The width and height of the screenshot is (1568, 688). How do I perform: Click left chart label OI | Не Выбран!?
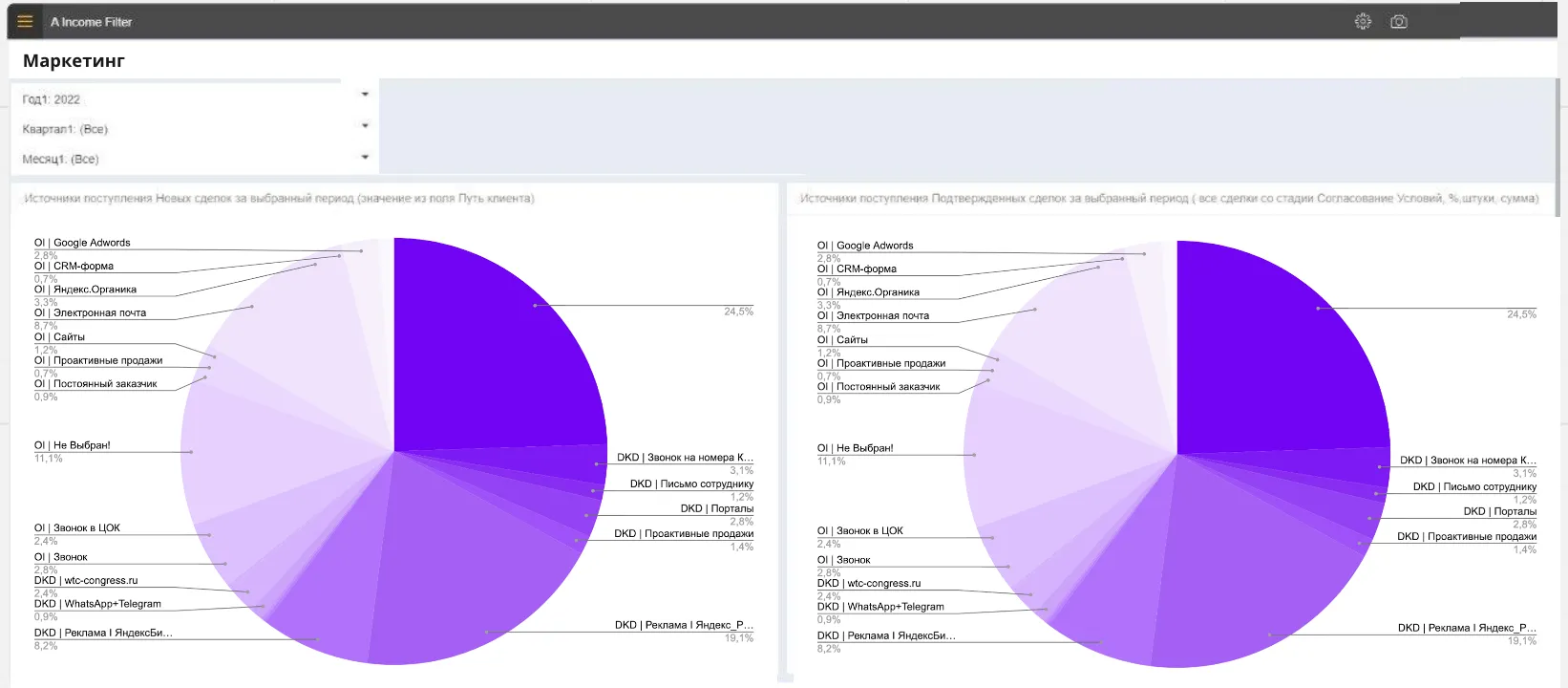pos(73,445)
